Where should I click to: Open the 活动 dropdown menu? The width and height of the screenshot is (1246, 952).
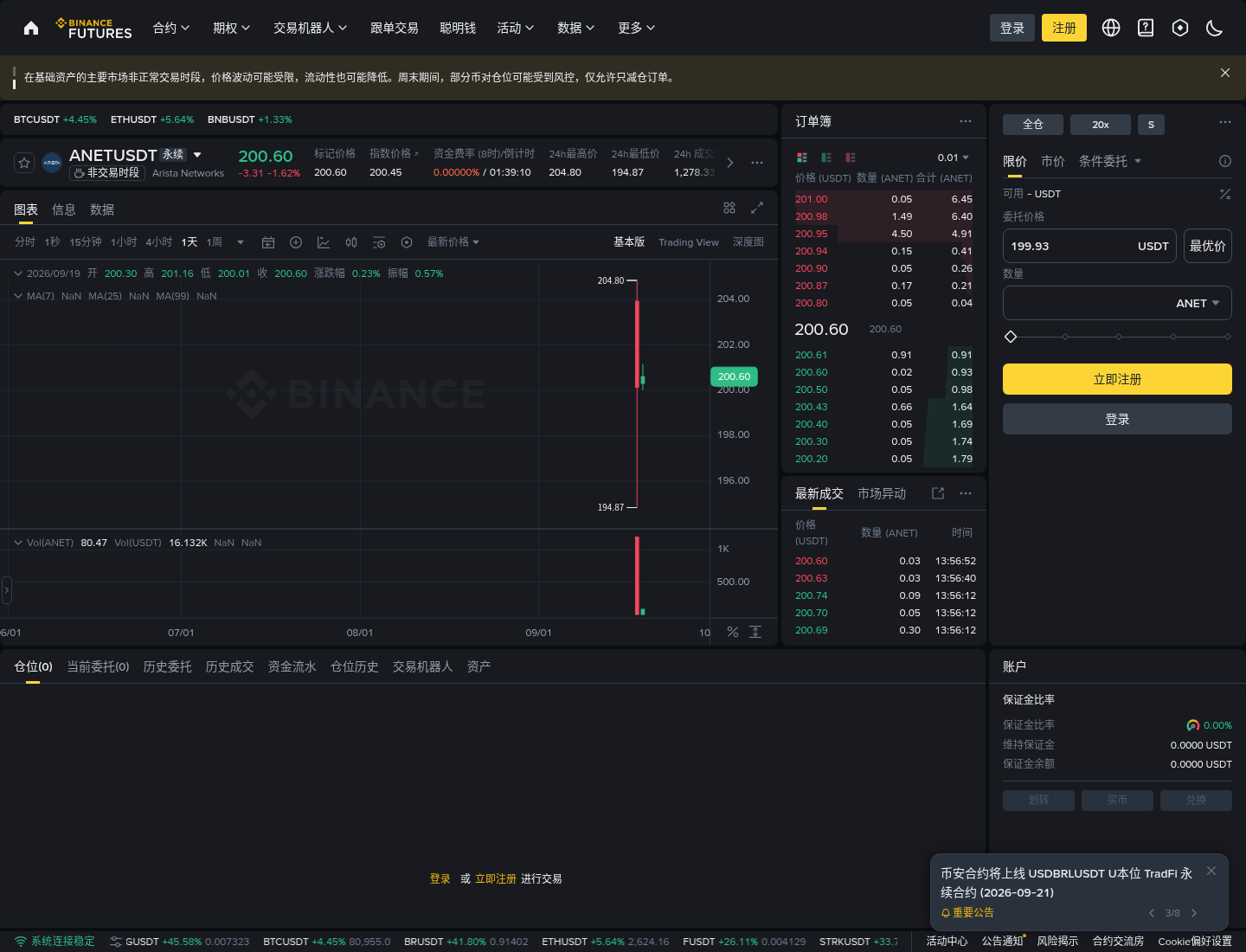click(516, 28)
